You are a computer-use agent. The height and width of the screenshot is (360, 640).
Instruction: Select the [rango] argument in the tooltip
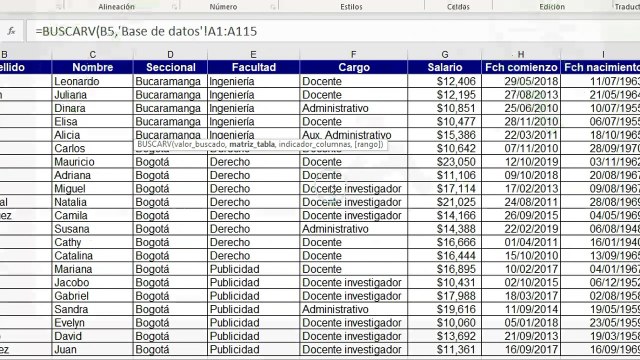[x=368, y=144]
